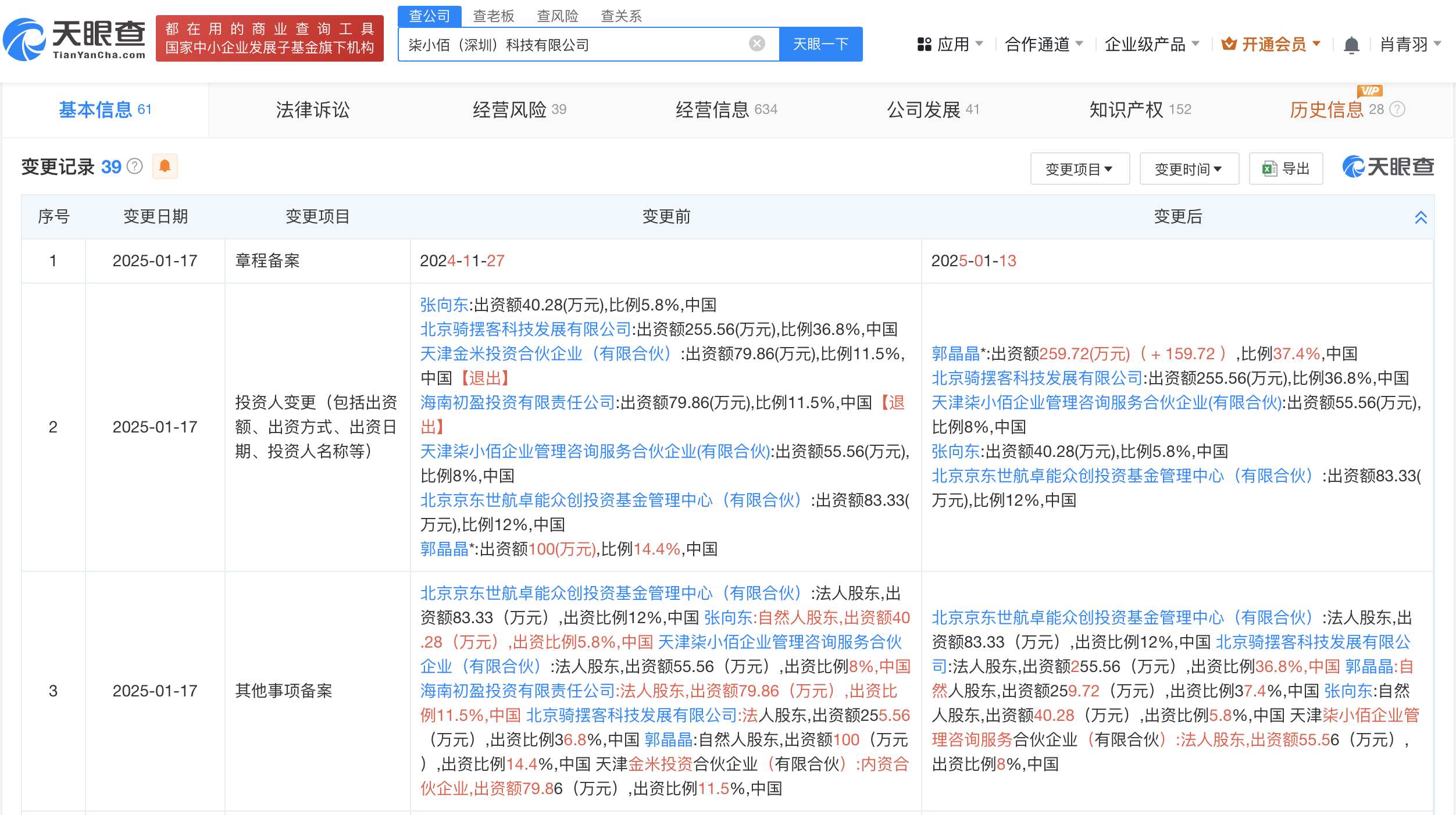The width and height of the screenshot is (1456, 815).
Task: Select the 查老板 search tab
Action: [494, 16]
